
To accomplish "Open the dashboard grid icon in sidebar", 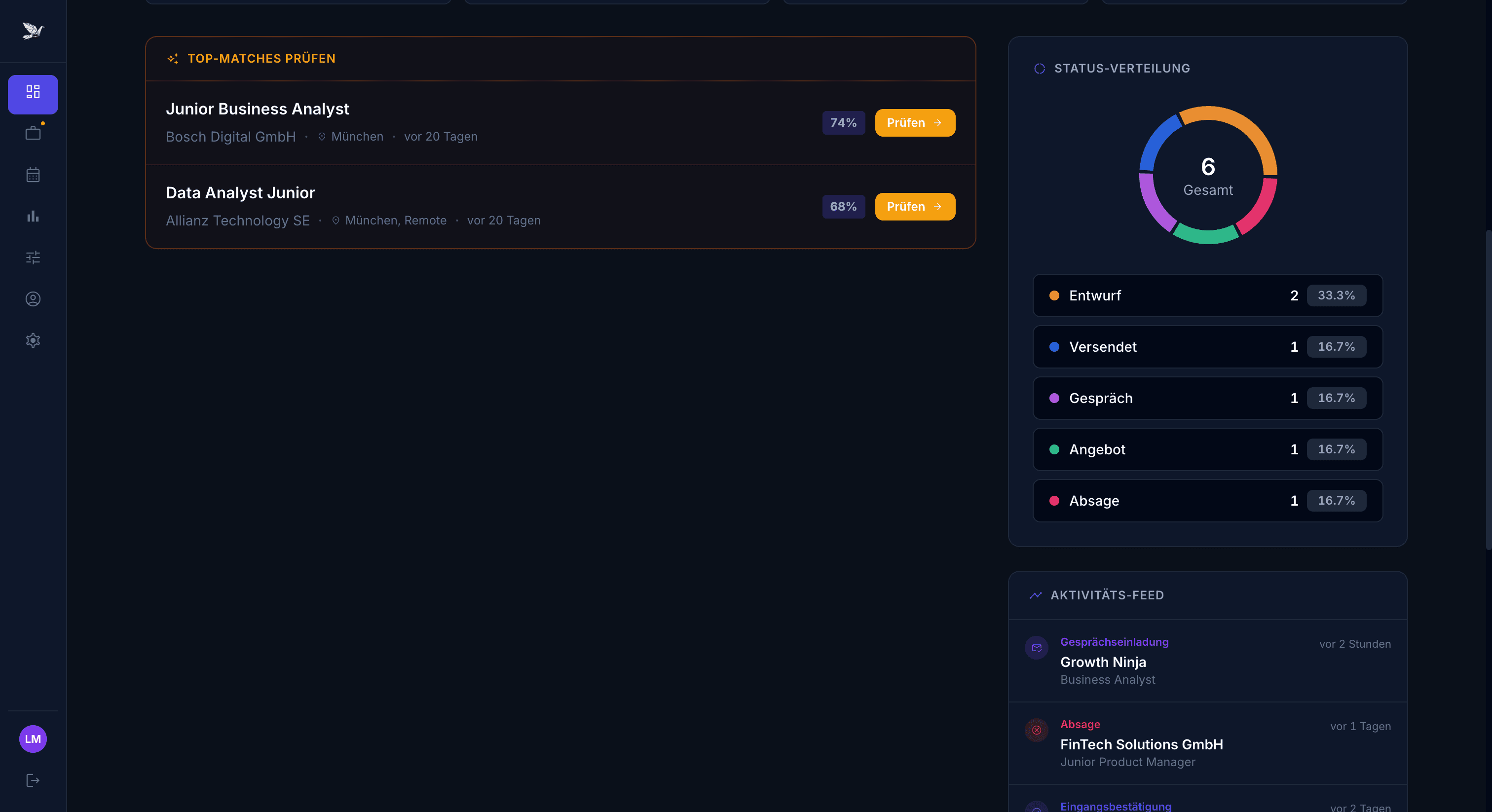I will pyautogui.click(x=33, y=93).
